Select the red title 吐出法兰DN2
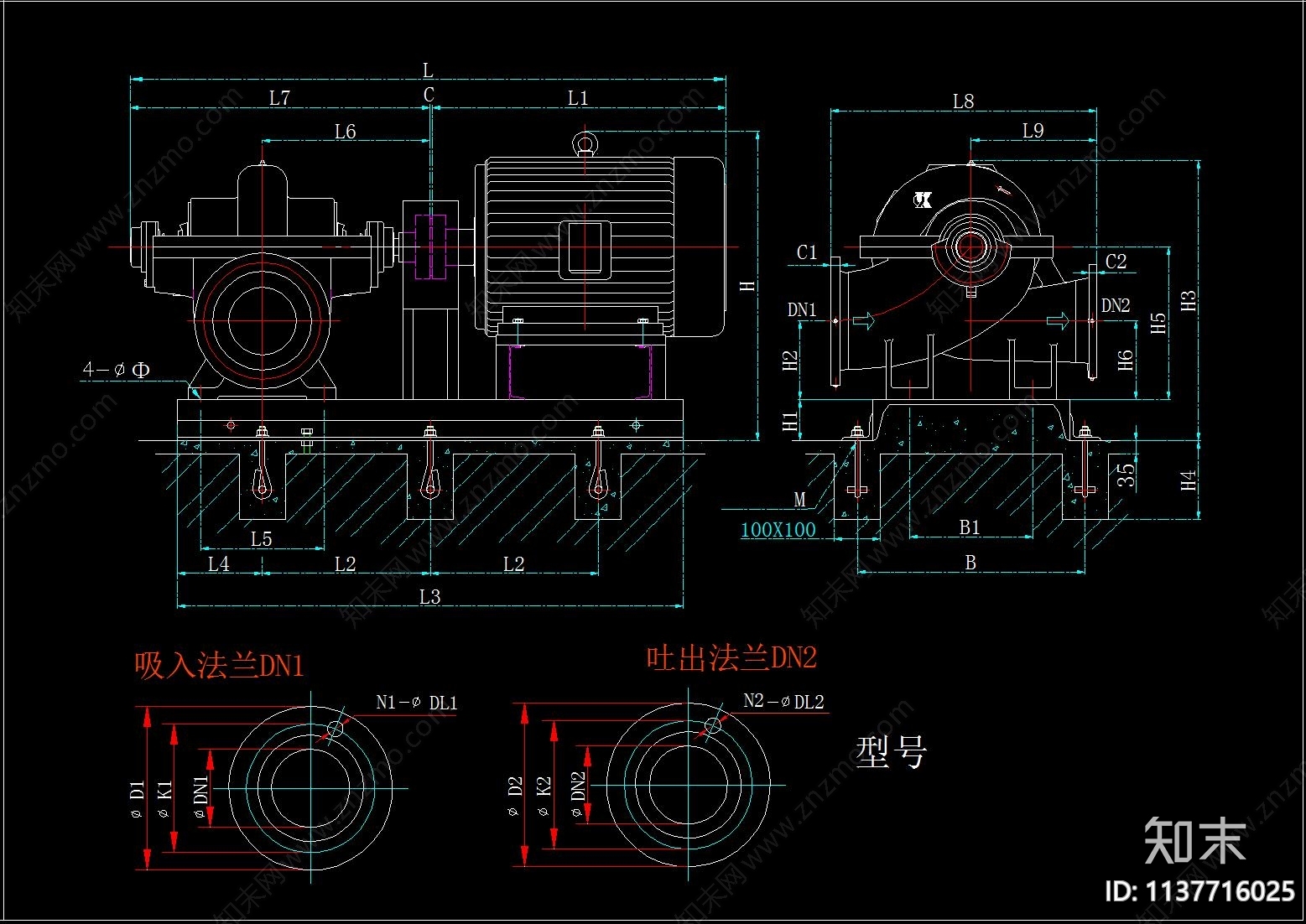1306x924 pixels. click(731, 658)
